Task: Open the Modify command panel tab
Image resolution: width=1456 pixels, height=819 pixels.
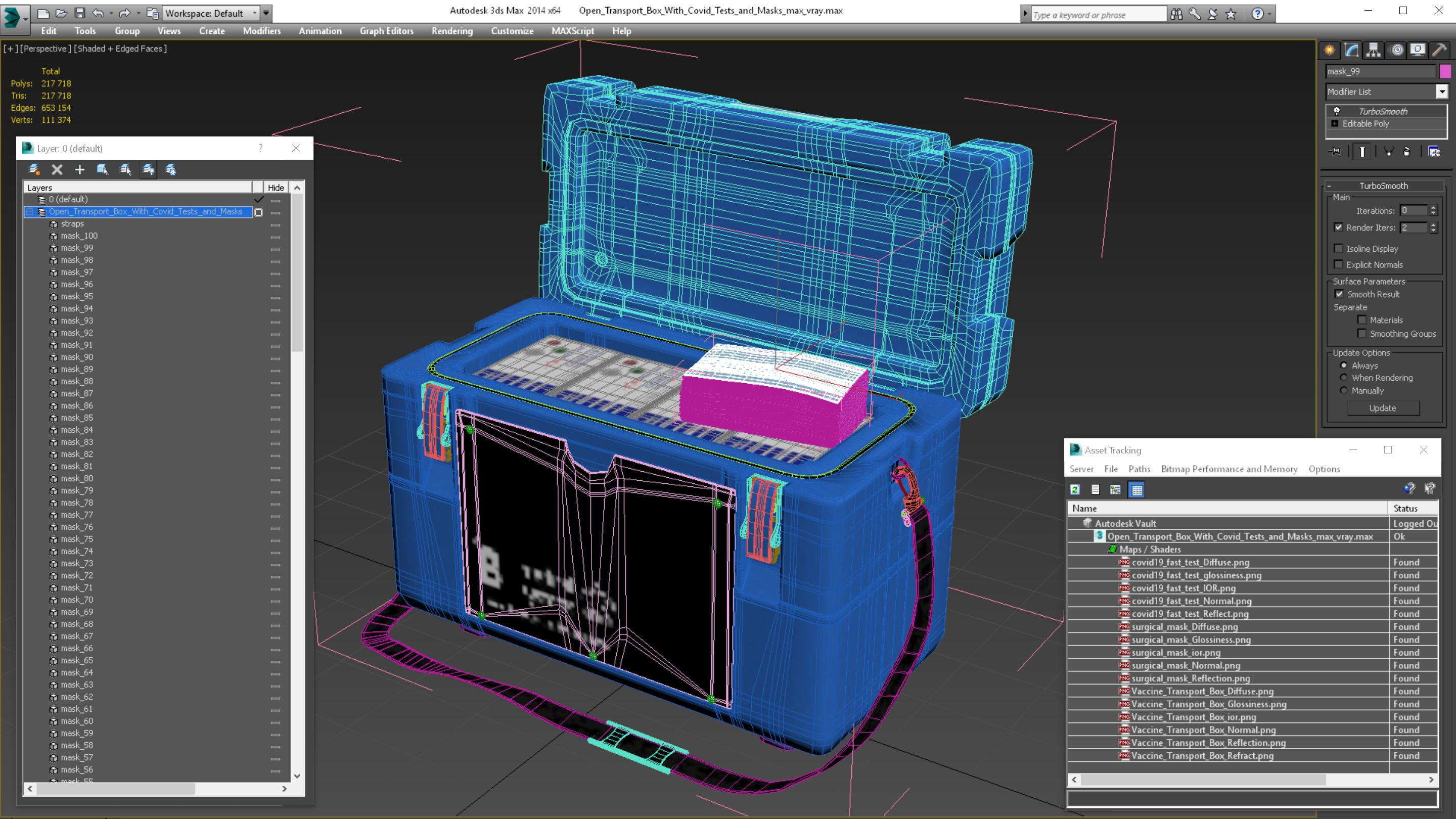Action: [1351, 51]
